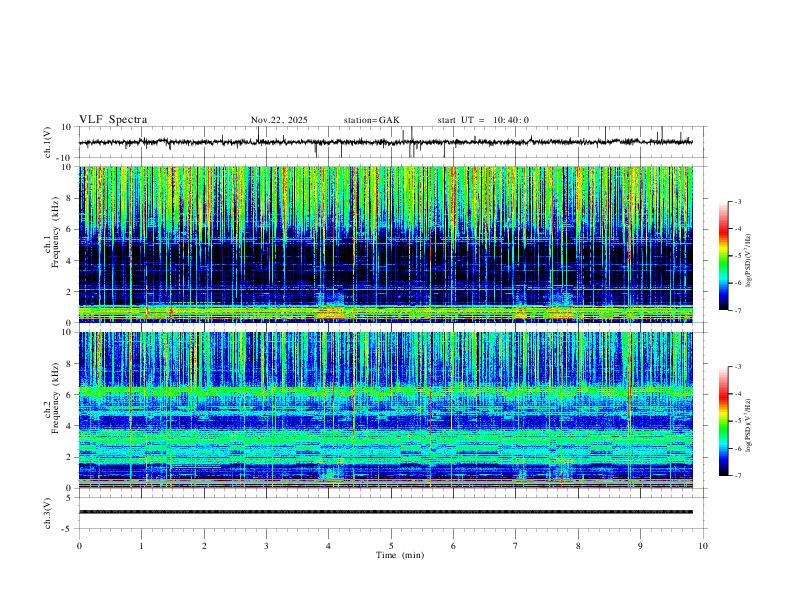Click time axis tick label '0'
Image resolution: width=792 pixels, height=612 pixels.
[x=79, y=546]
